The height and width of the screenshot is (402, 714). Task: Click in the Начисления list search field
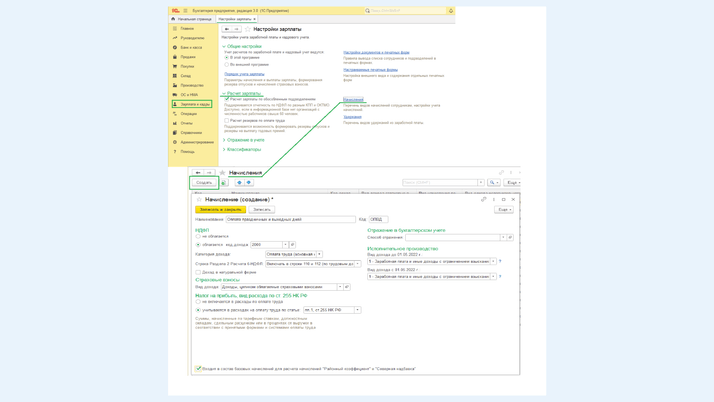click(x=439, y=183)
